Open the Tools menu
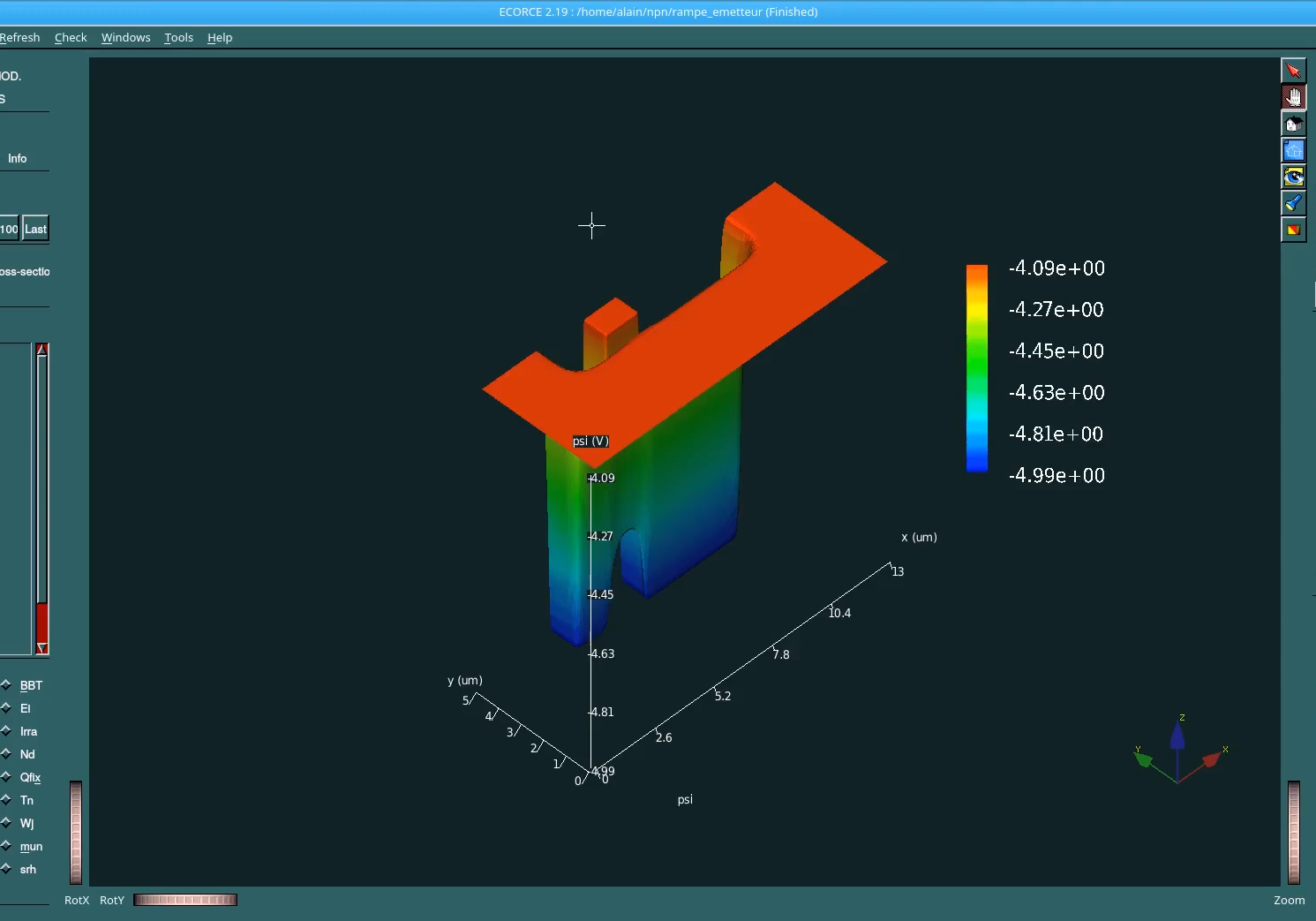Viewport: 1316px width, 921px height. [x=178, y=37]
